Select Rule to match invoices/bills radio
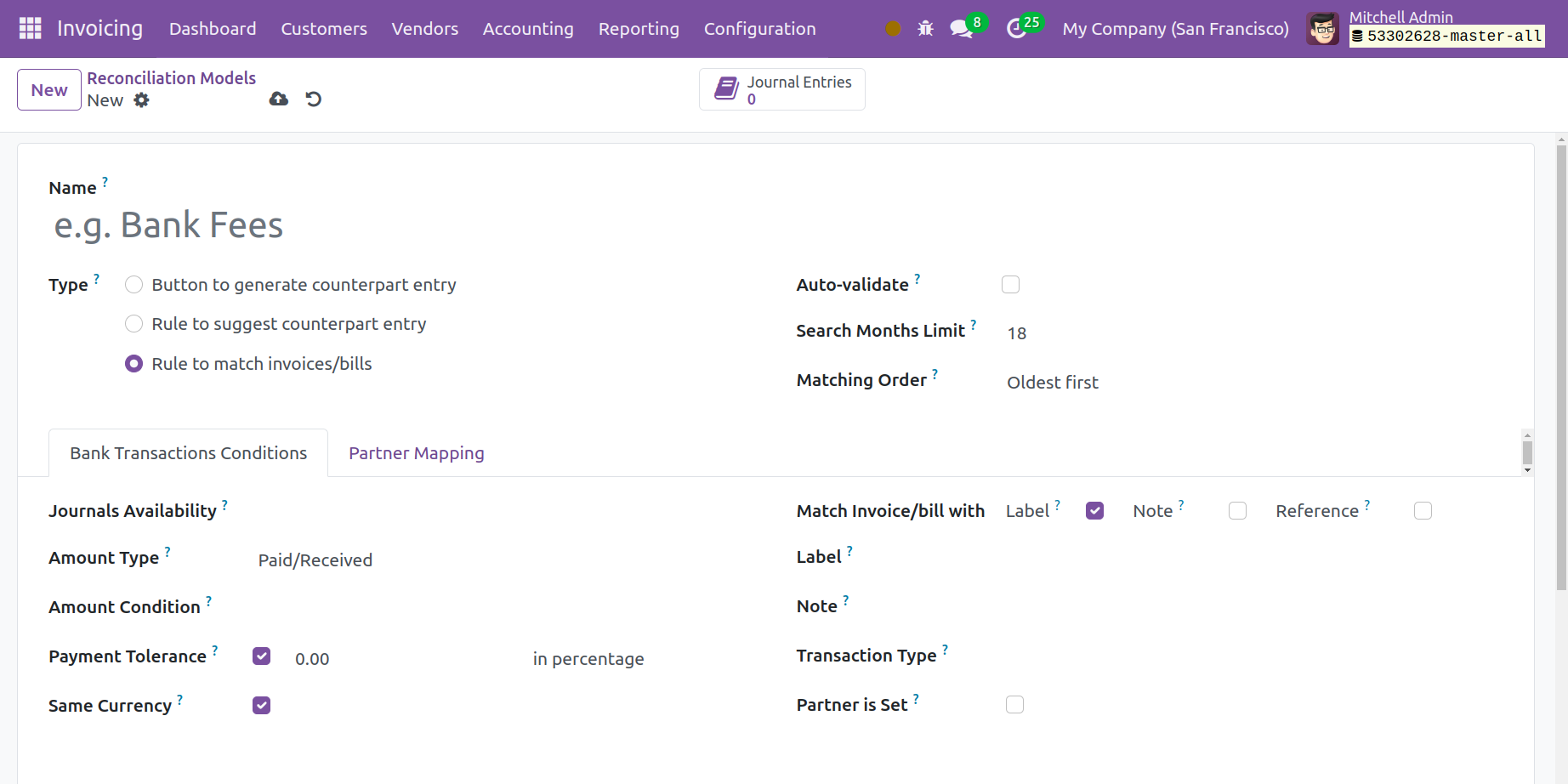Image resolution: width=1568 pixels, height=784 pixels. point(134,364)
